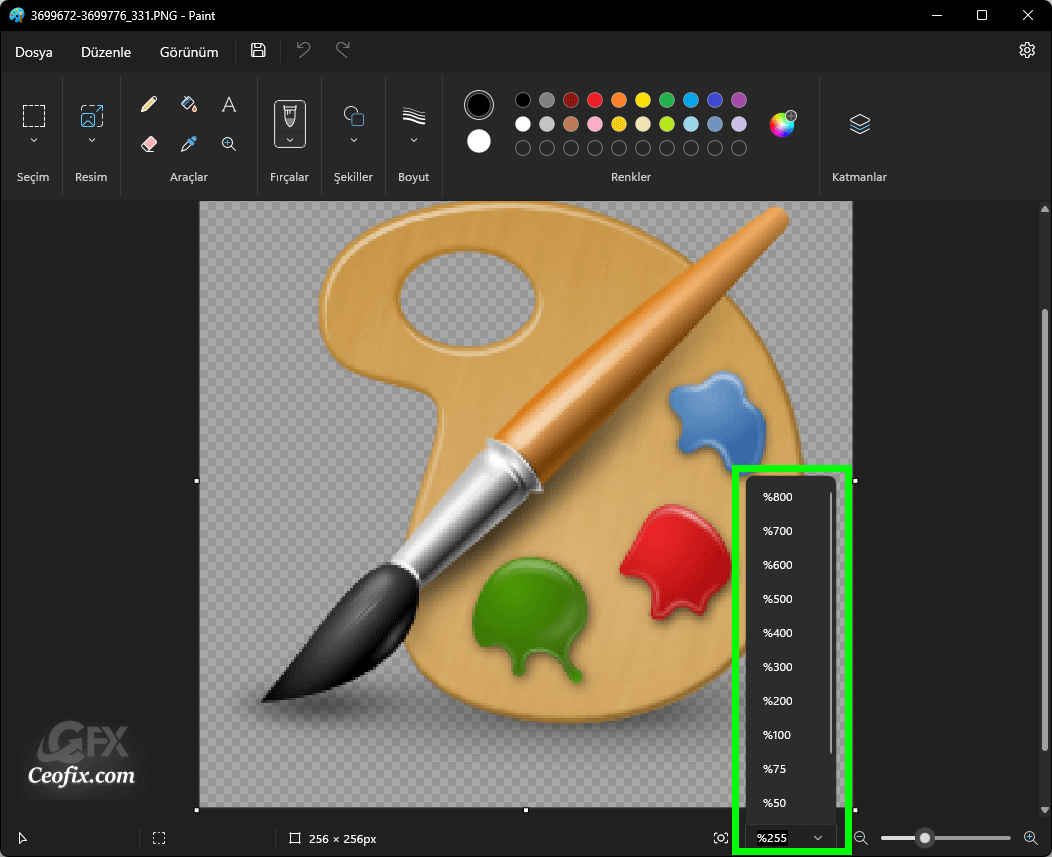
Task: Click the selection size icon in status bar
Action: (x=159, y=838)
